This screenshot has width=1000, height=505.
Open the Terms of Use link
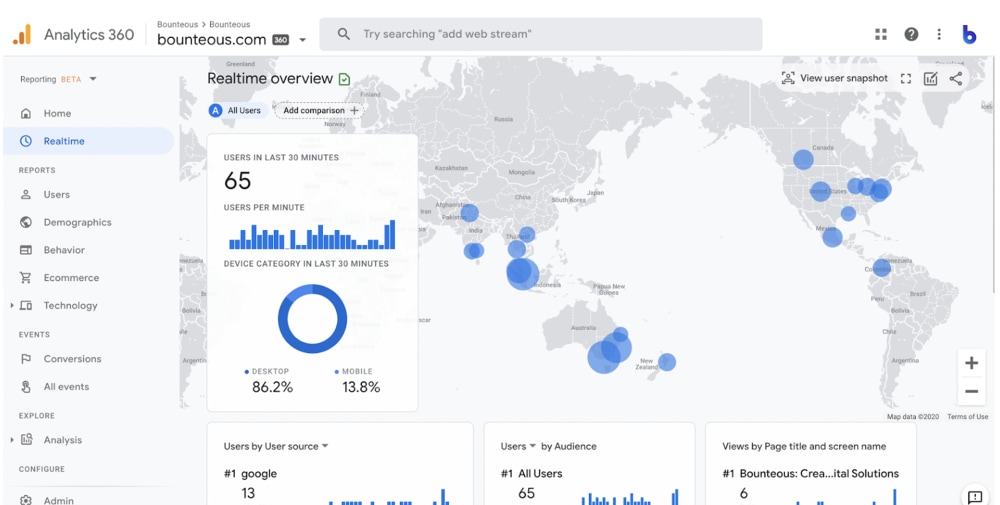pos(967,416)
